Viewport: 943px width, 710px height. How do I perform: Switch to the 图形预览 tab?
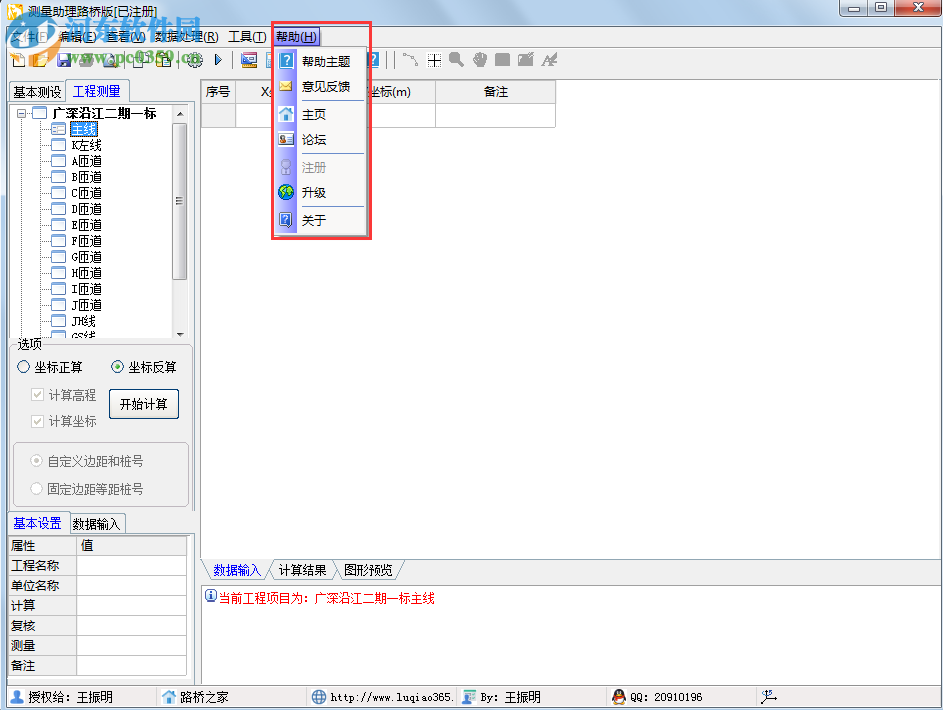coord(368,570)
